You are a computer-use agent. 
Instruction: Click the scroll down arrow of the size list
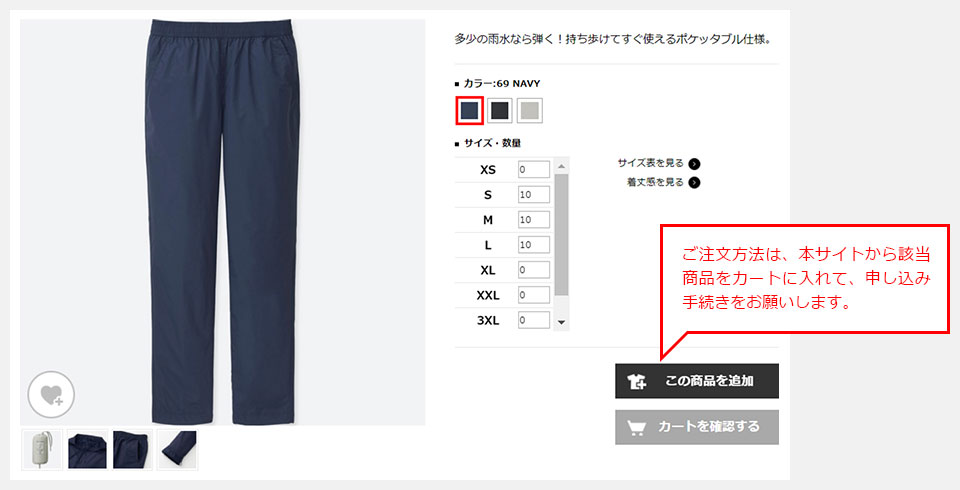(561, 322)
